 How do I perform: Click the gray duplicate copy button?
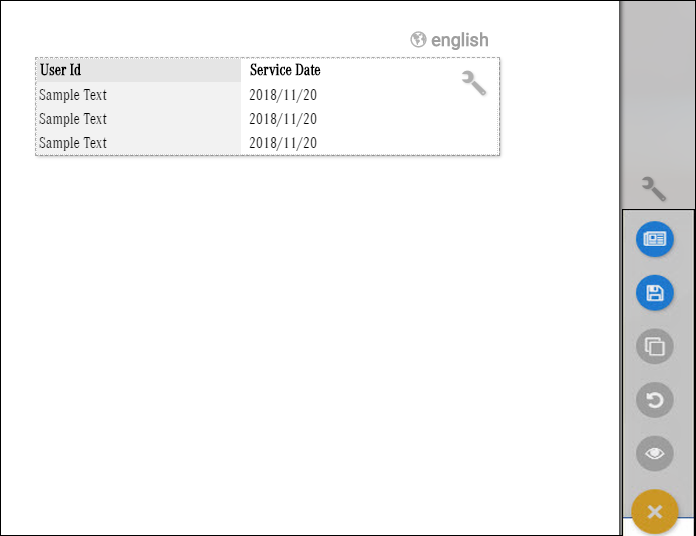click(655, 347)
